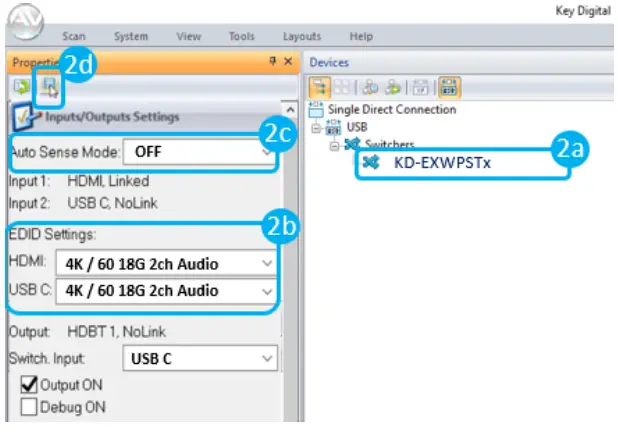Screen dimensions: 618x433
Task: Open the Tools menu
Action: [x=242, y=36]
